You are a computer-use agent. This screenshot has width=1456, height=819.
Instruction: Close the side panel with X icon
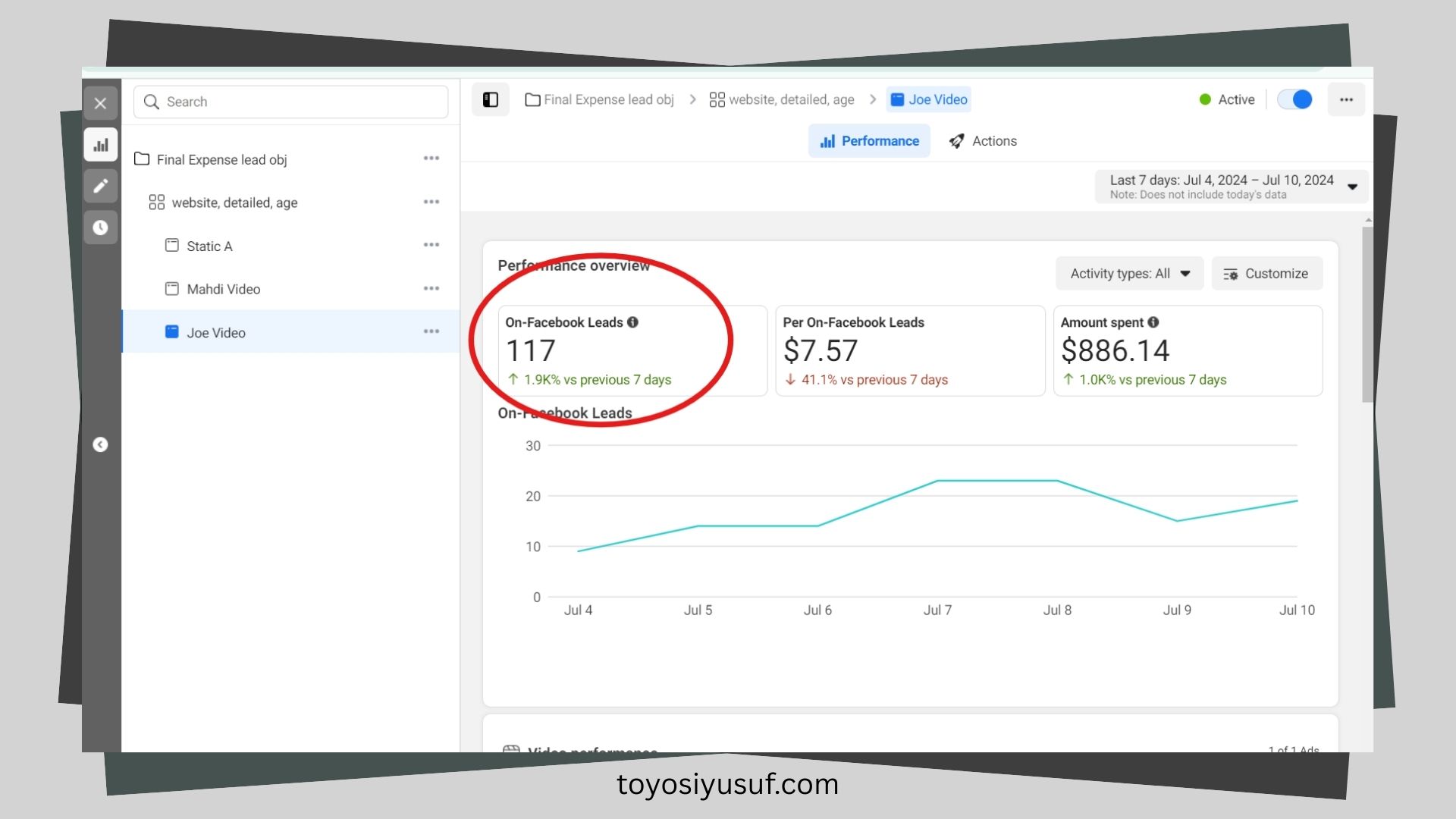[x=100, y=103]
